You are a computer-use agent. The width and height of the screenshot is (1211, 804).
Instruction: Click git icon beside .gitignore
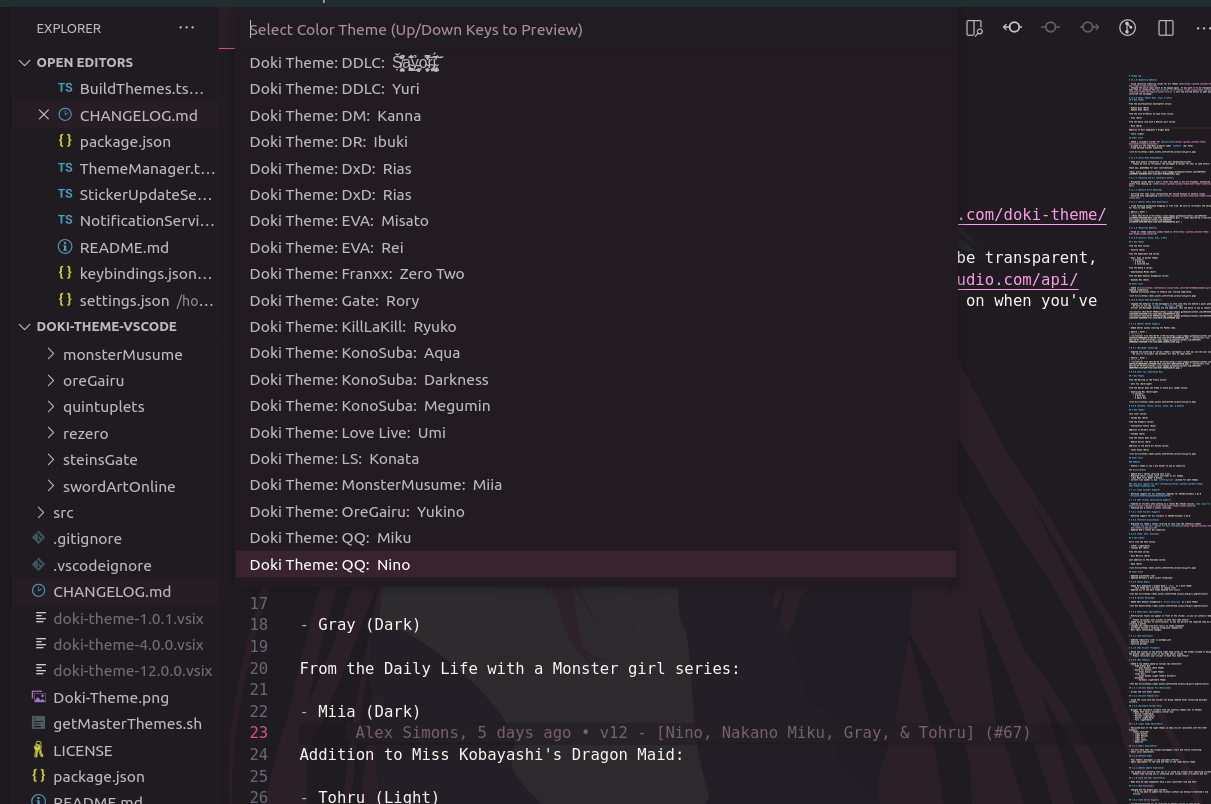[x=39, y=538]
